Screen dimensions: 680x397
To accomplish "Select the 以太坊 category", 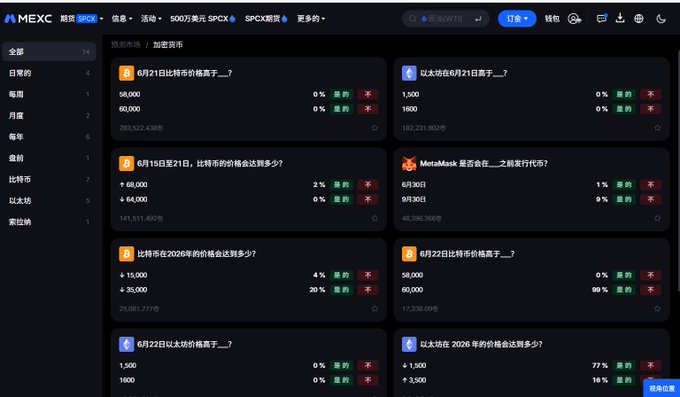I will point(49,200).
